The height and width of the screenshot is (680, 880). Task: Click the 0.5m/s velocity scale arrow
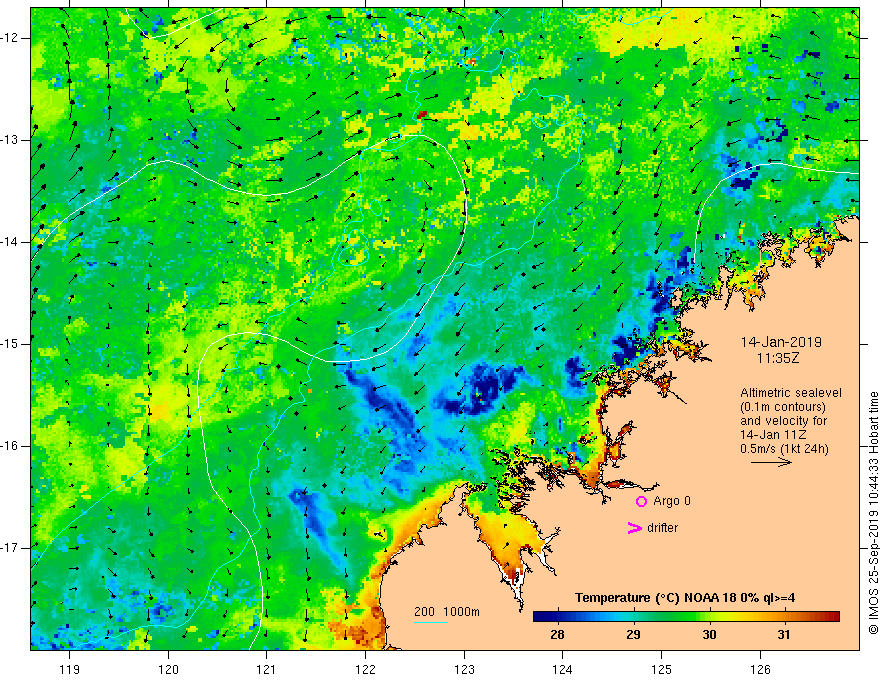[x=771, y=462]
